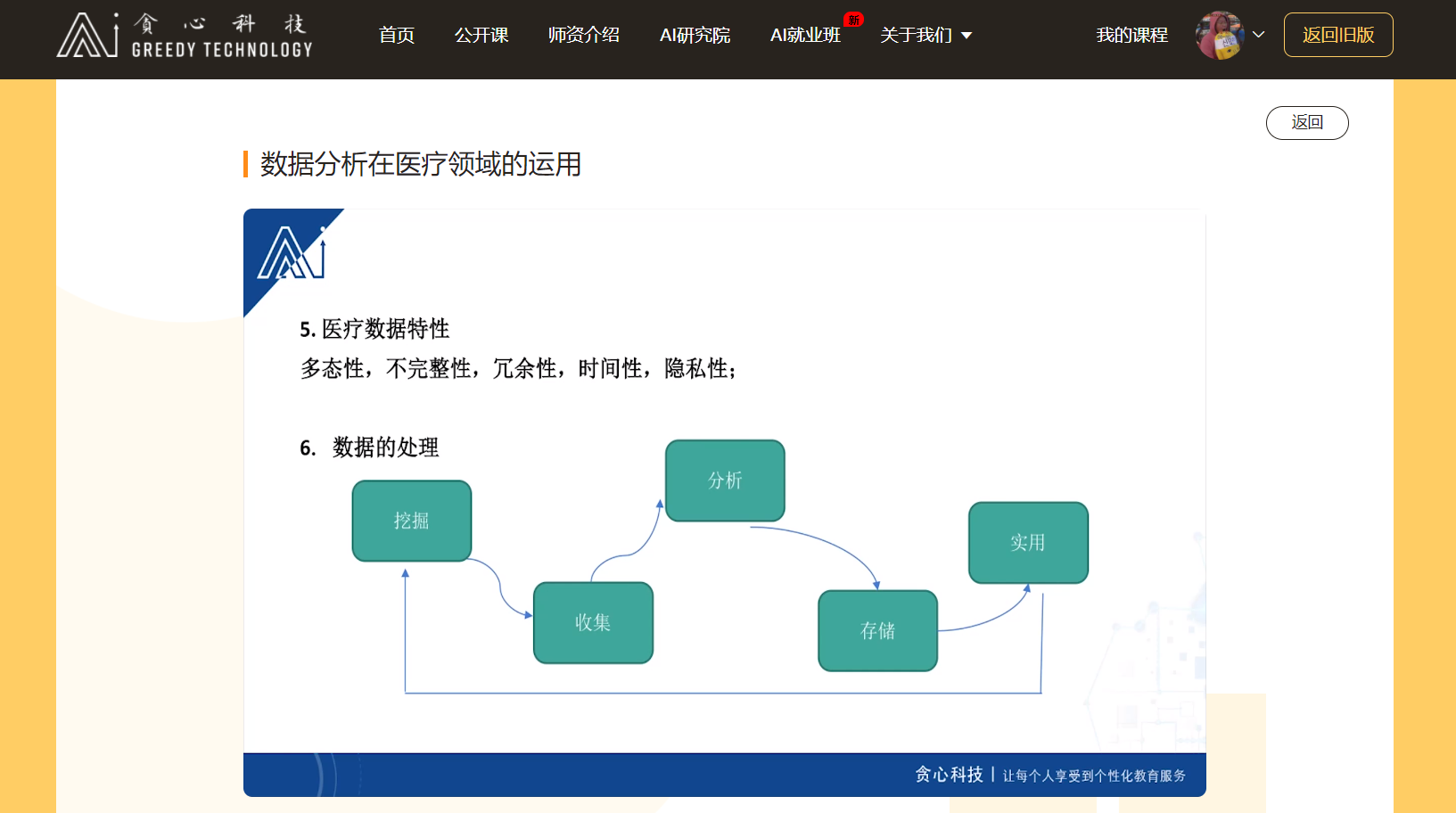The width and height of the screenshot is (1456, 813).
Task: Click the 实用 node in the flowchart
Action: [x=1027, y=542]
